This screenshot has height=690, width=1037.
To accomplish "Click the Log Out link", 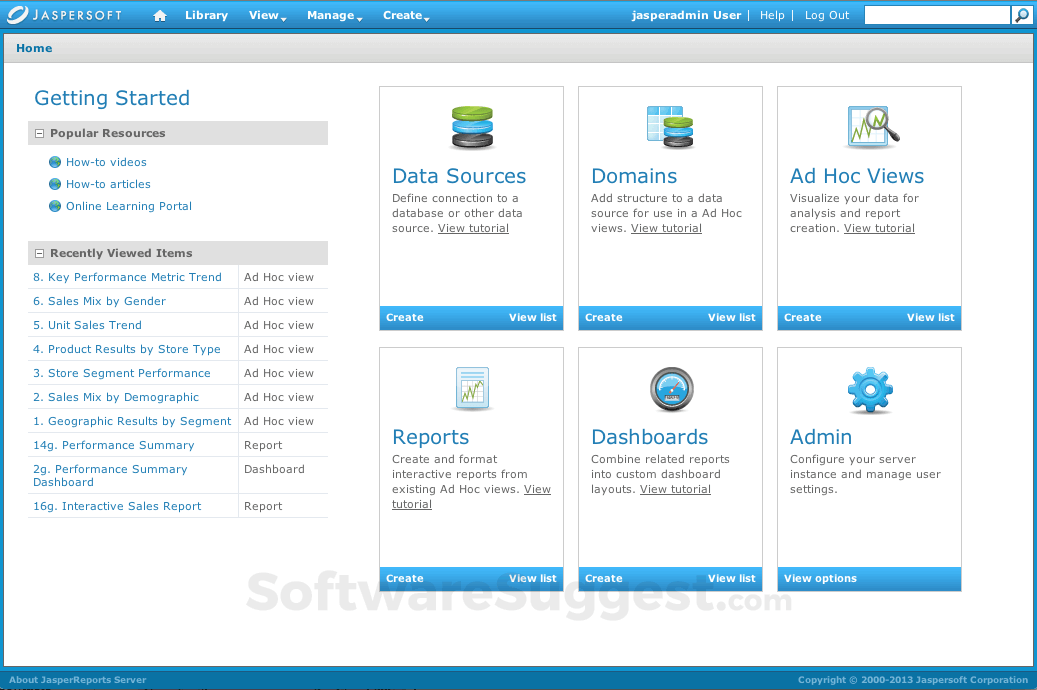I will tap(827, 15).
